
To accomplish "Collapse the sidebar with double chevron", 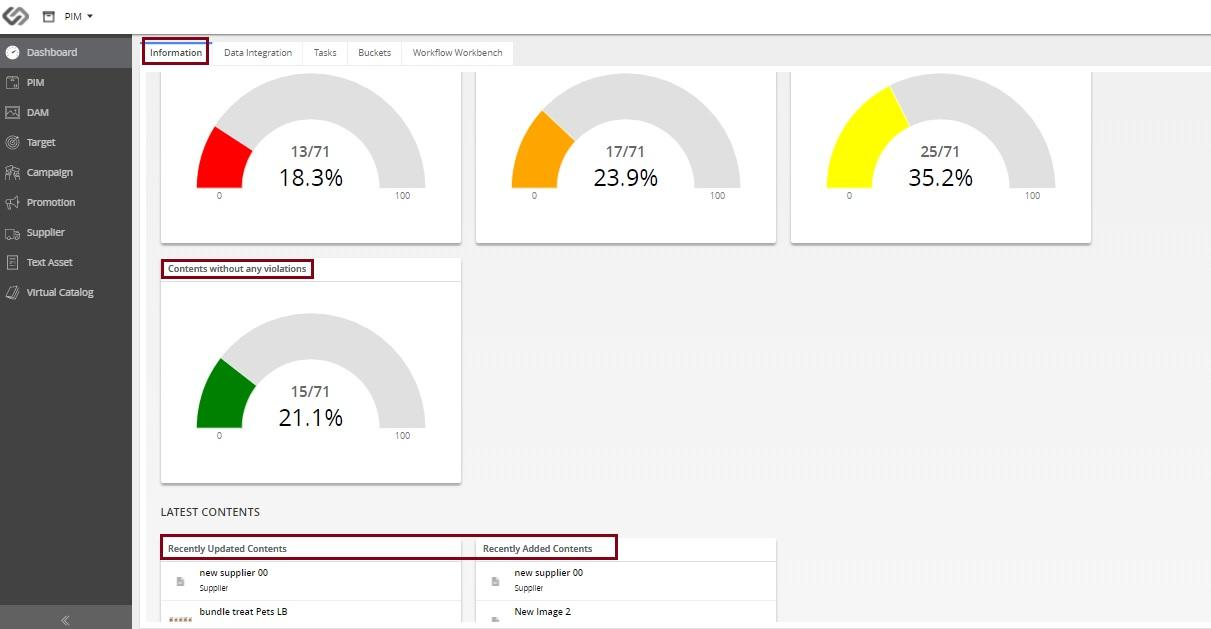I will (65, 620).
